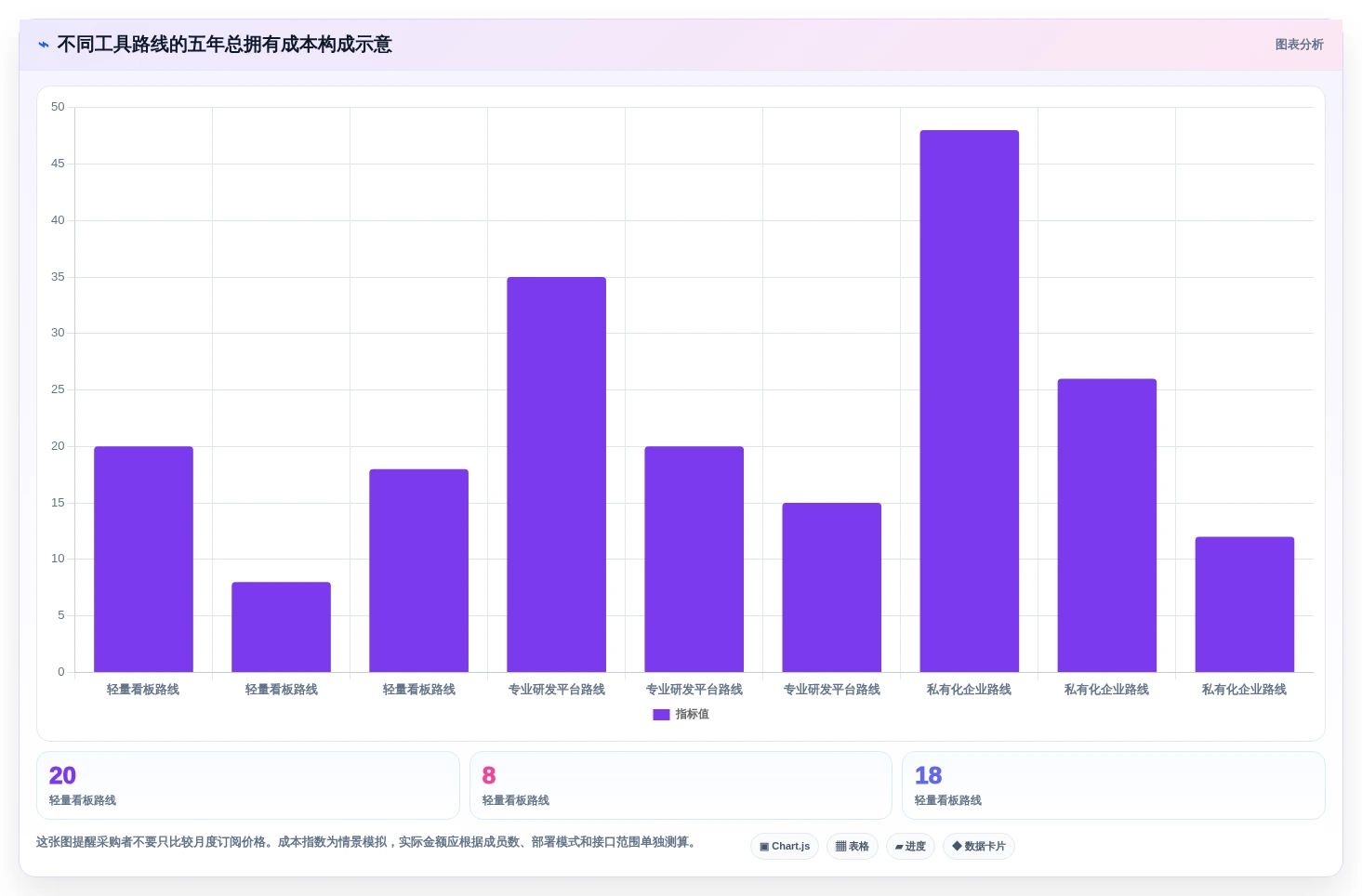Toggle the 指标值 legend label
The image size is (1362, 896).
pos(693,715)
